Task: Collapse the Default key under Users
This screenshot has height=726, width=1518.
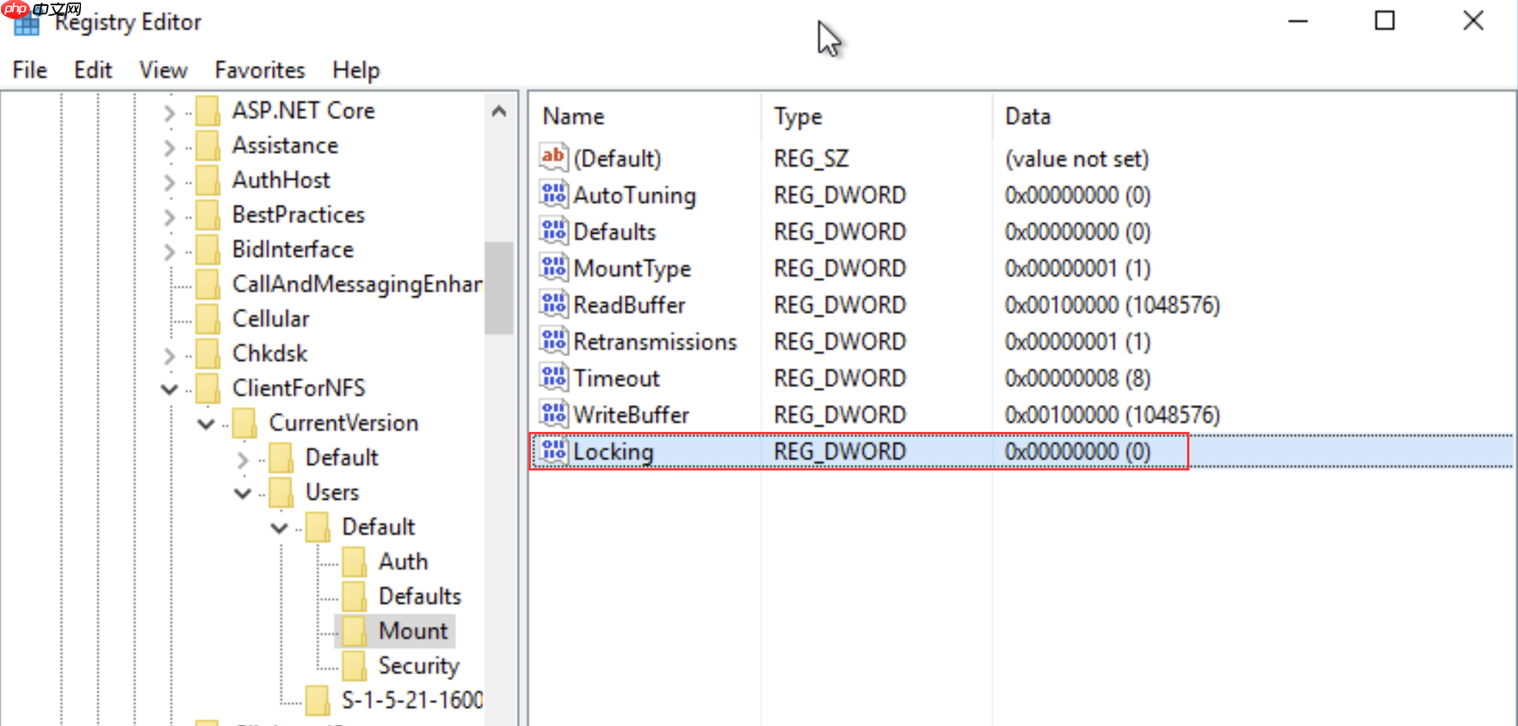Action: tap(279, 528)
